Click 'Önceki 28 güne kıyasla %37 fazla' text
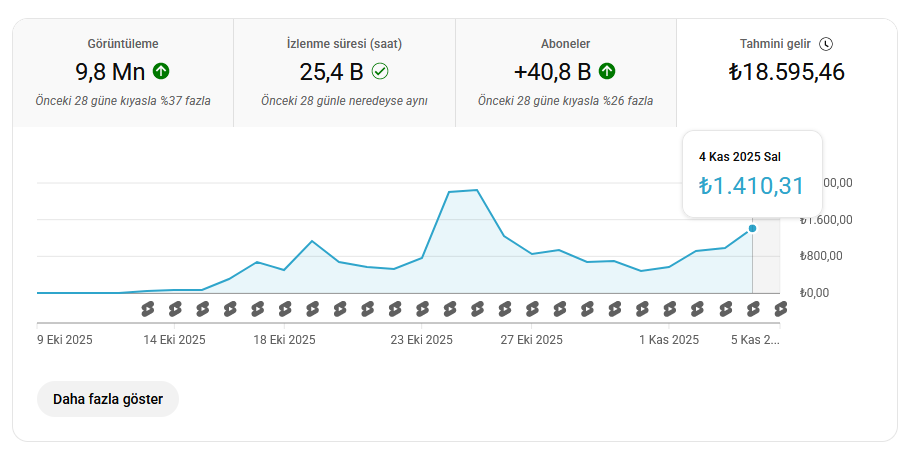Screen dimensions: 910x461 point(123,101)
